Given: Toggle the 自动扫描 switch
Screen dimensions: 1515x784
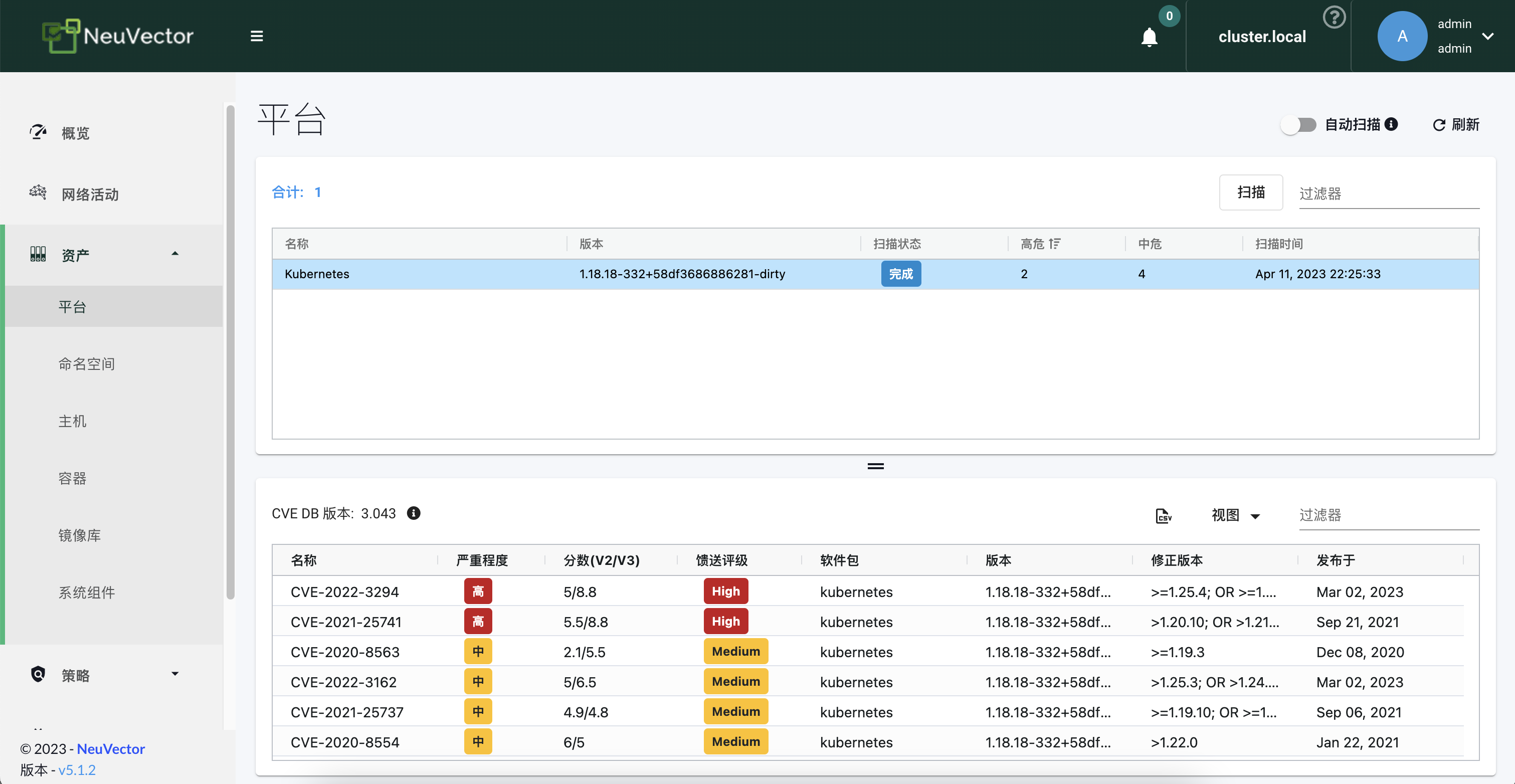Looking at the screenshot, I should [x=1298, y=125].
